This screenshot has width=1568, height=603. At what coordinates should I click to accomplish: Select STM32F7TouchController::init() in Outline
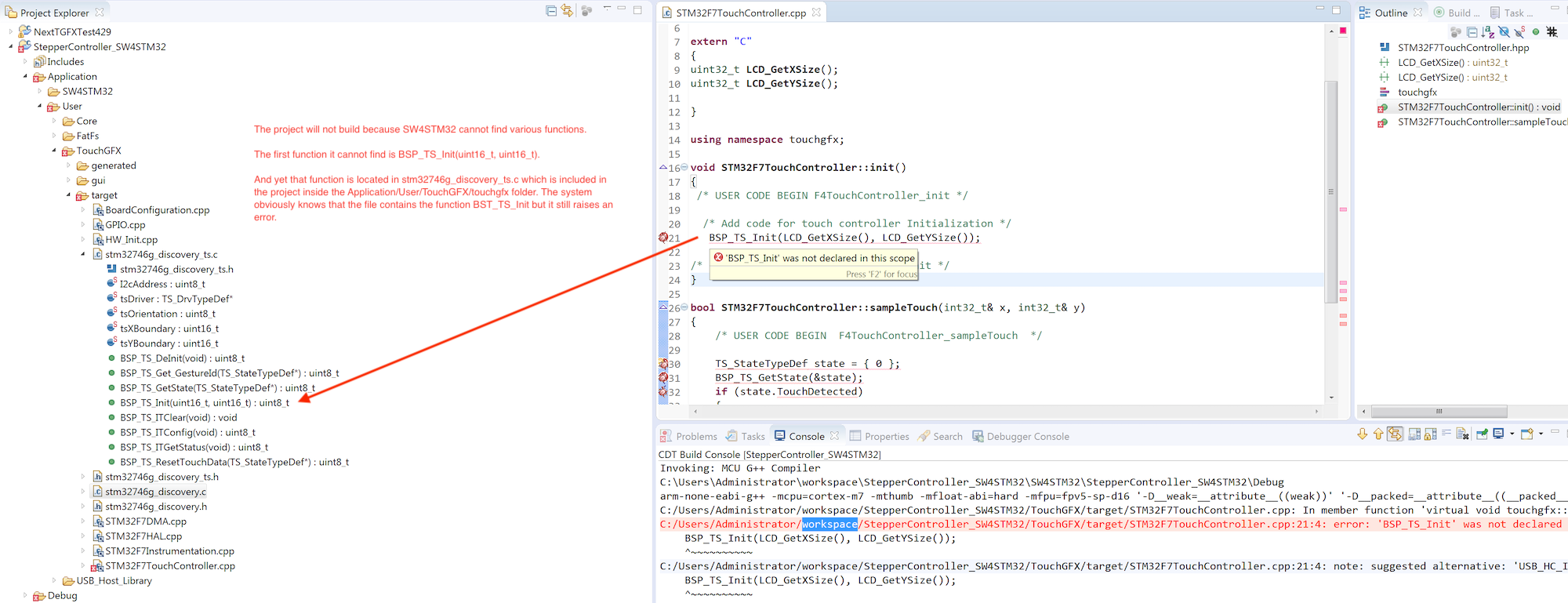pos(1478,107)
